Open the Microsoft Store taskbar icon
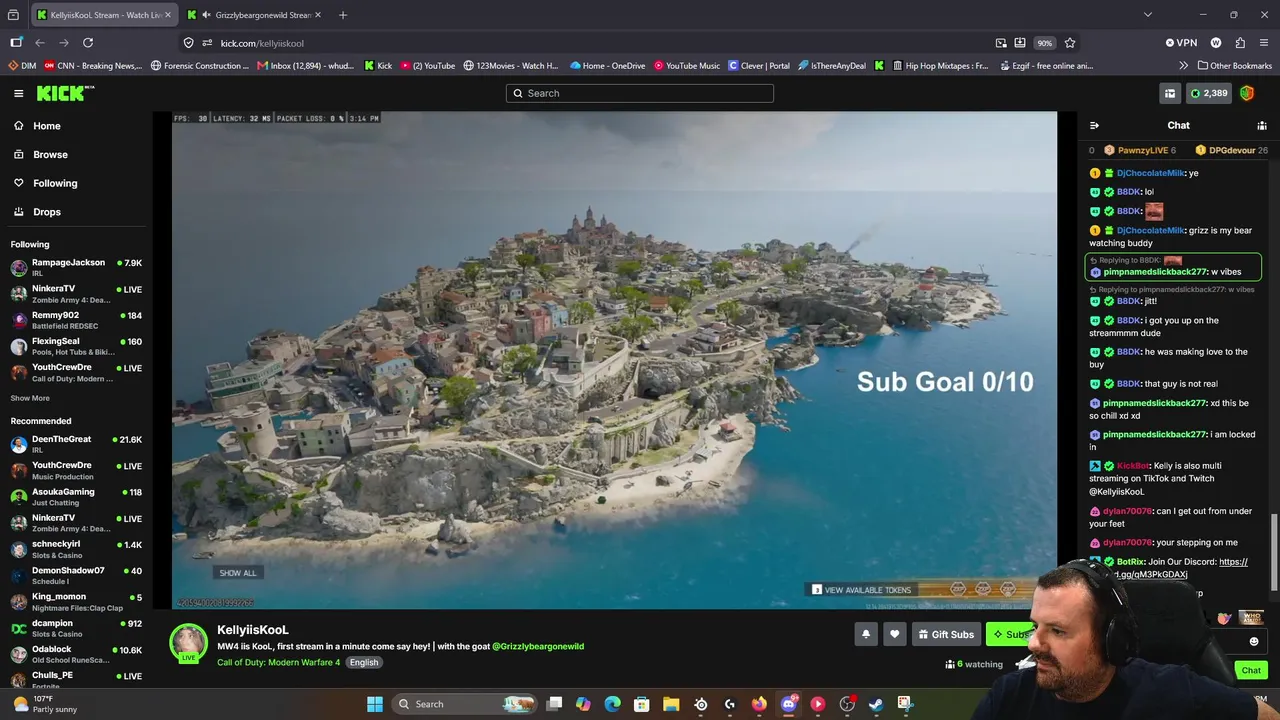 (642, 704)
